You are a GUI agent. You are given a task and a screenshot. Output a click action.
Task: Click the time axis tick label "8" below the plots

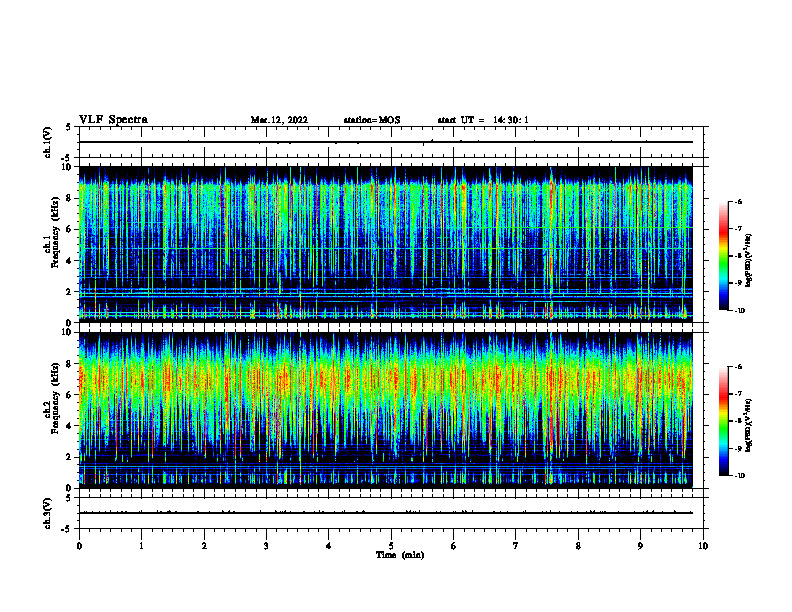point(578,546)
